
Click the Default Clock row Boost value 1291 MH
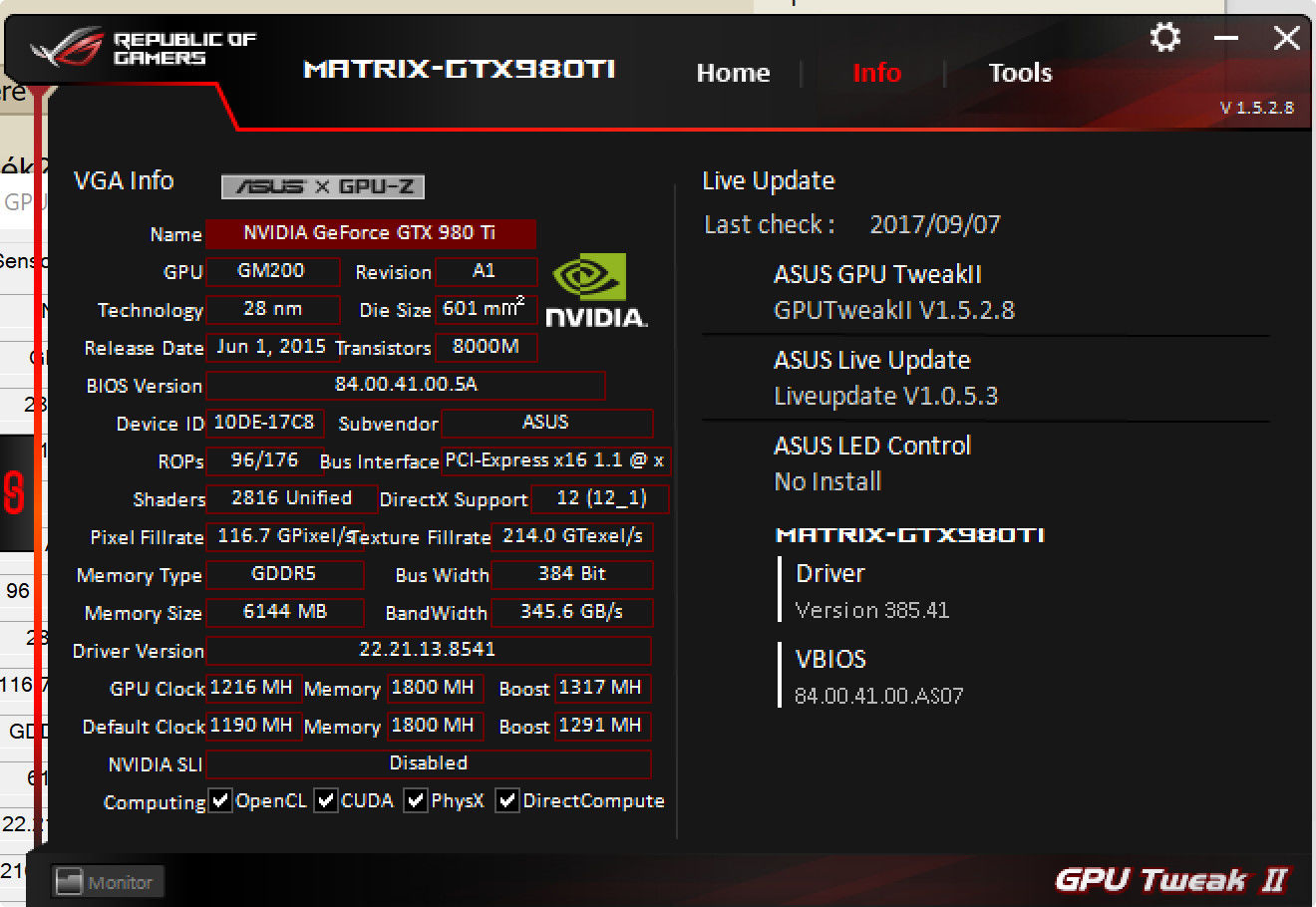point(602,726)
